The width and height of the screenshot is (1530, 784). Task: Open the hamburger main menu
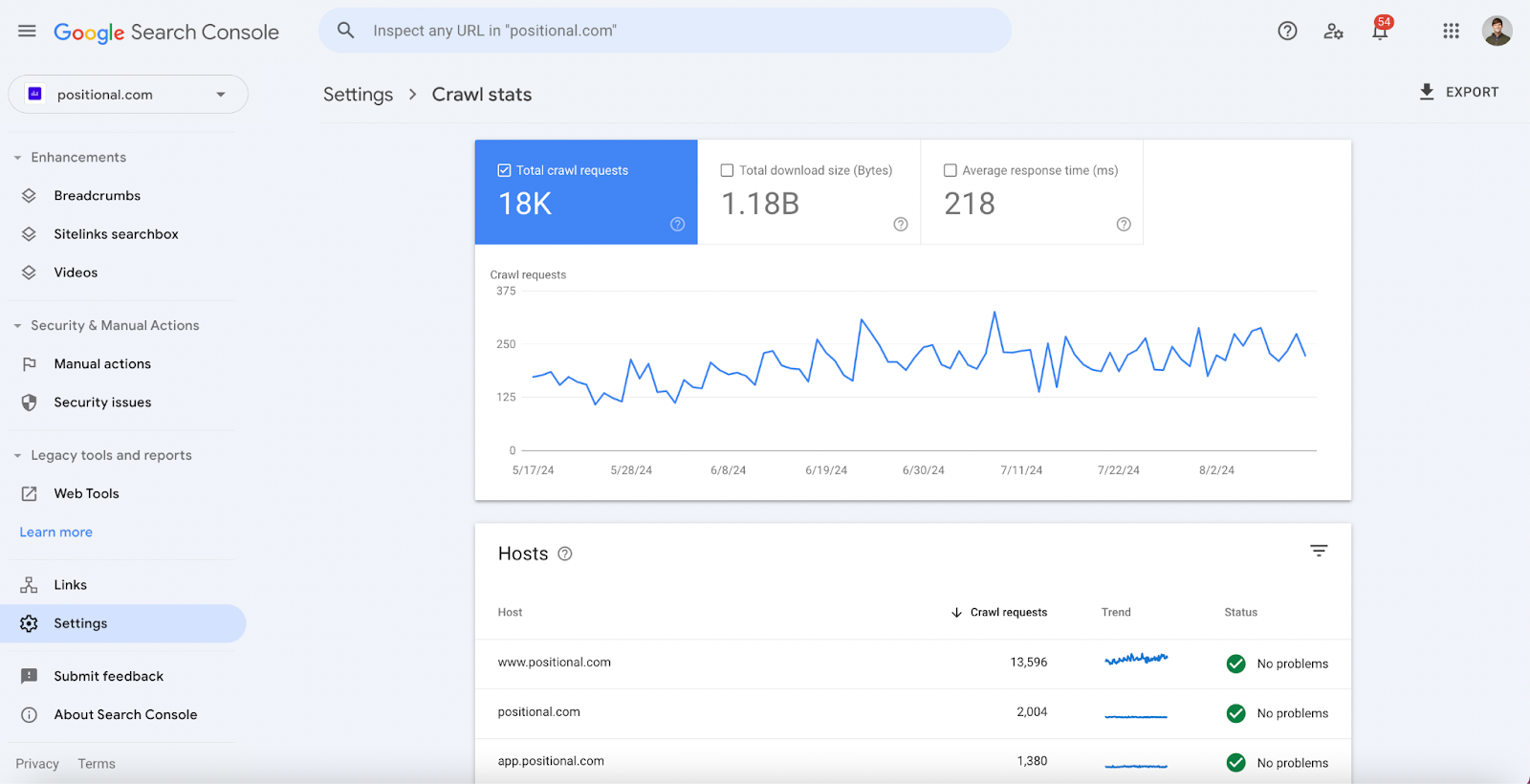pyautogui.click(x=27, y=32)
